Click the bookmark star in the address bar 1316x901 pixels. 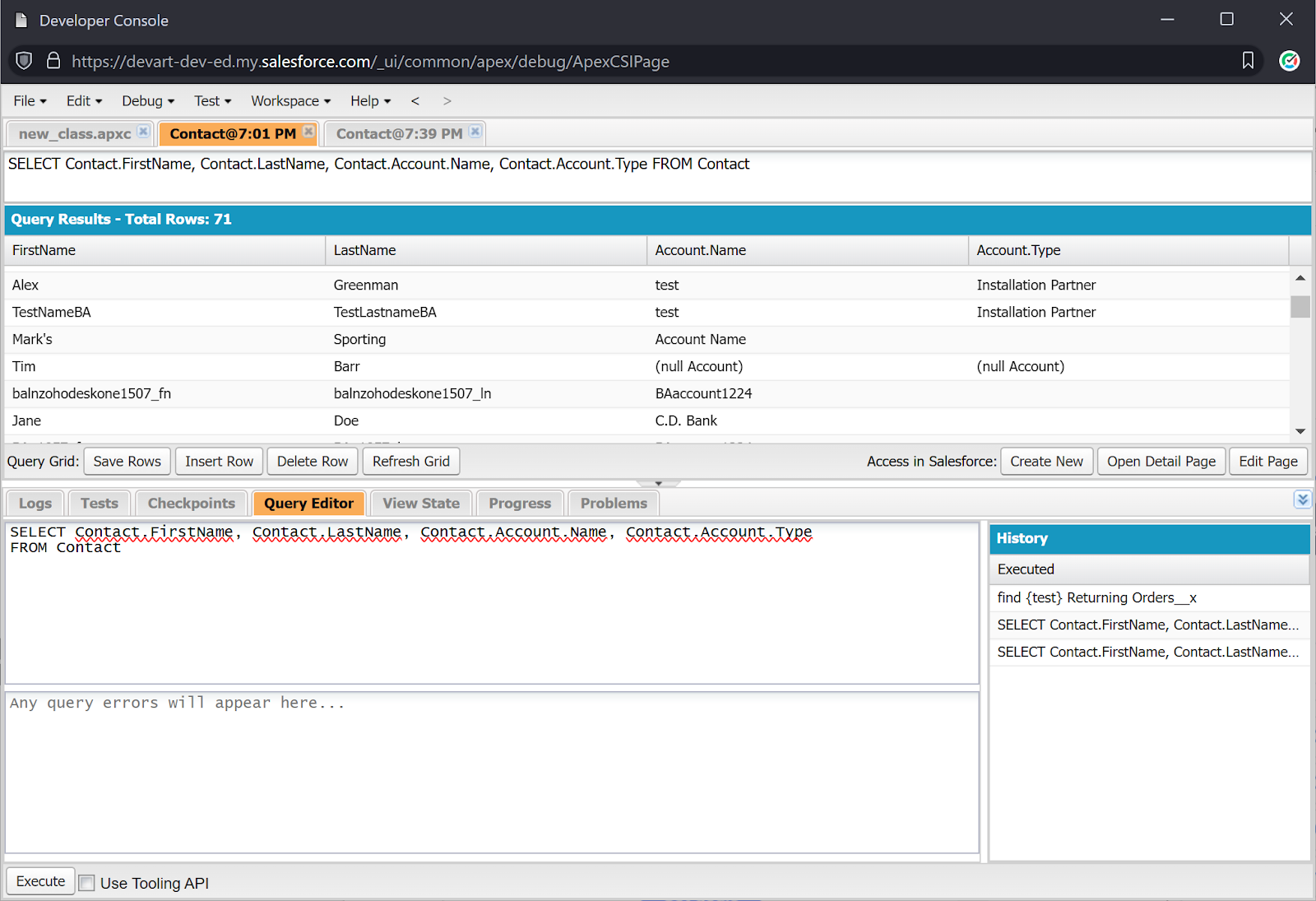pyautogui.click(x=1248, y=61)
